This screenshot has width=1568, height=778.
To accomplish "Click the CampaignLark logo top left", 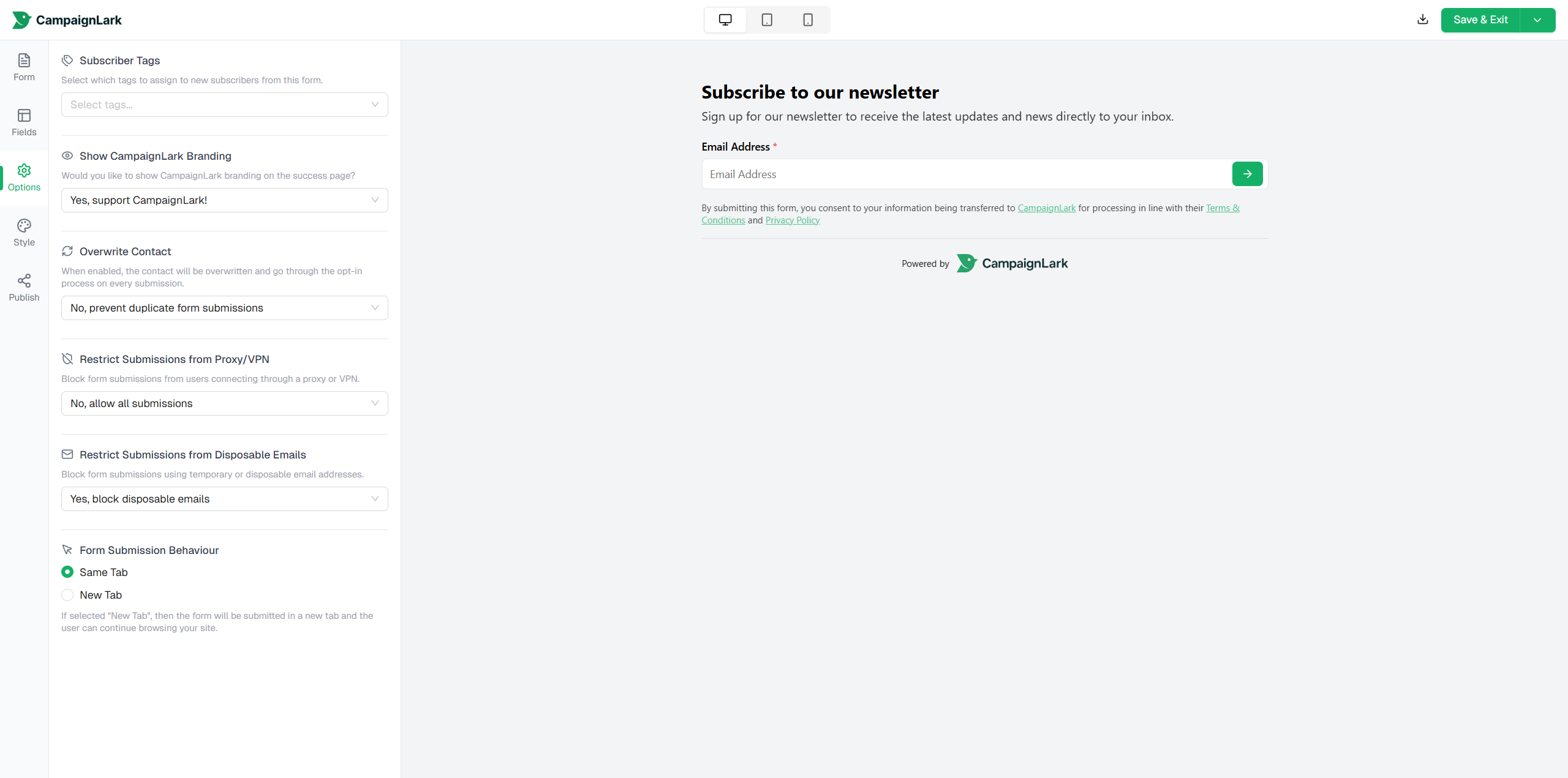I will coord(67,20).
